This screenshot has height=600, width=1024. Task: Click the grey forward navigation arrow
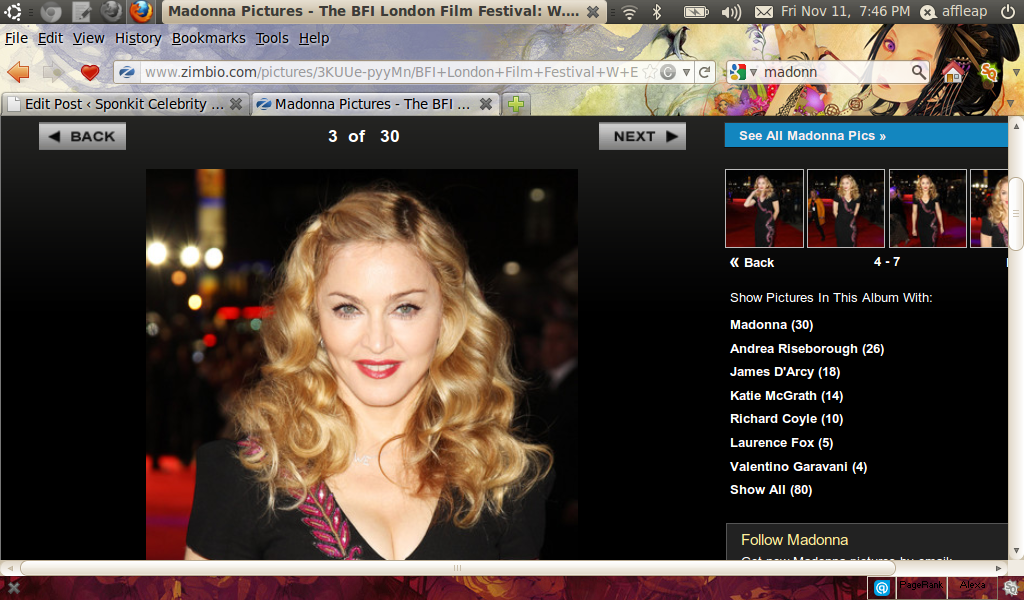click(x=54, y=71)
